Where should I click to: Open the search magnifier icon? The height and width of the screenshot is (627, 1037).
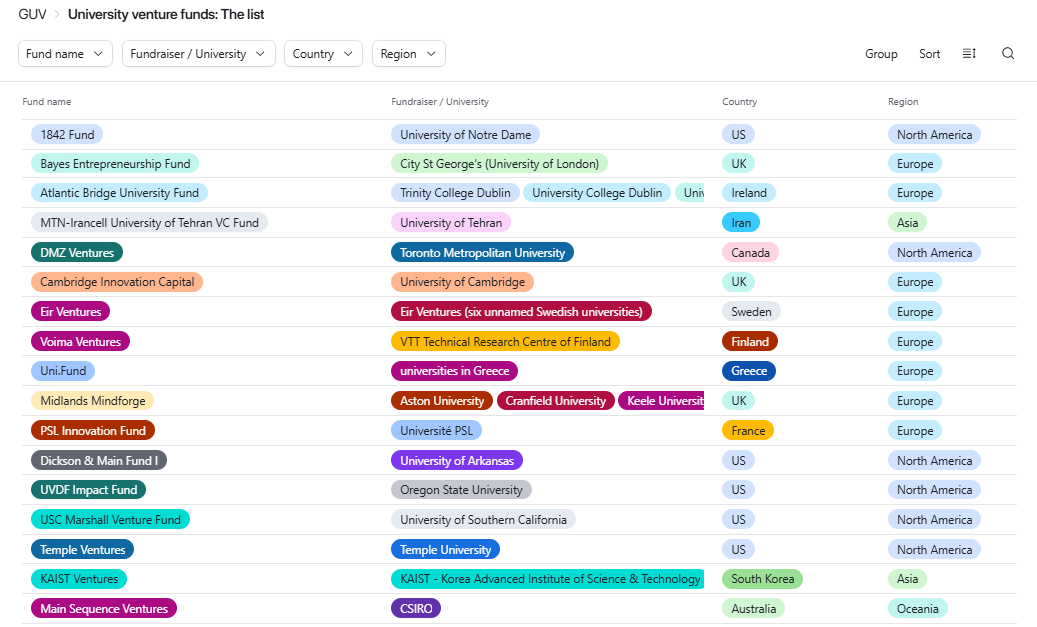[x=1008, y=54]
